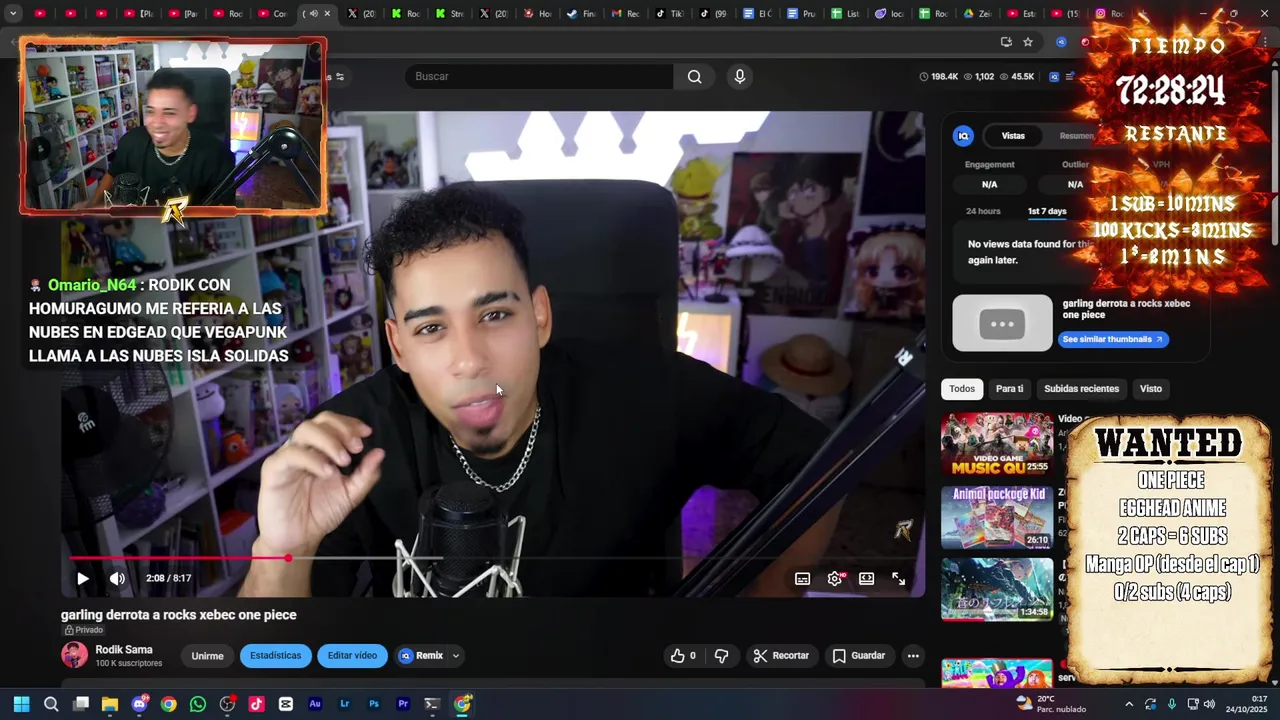Click the install-app icon in address bar
The height and width of the screenshot is (720, 1280).
coord(1005,42)
